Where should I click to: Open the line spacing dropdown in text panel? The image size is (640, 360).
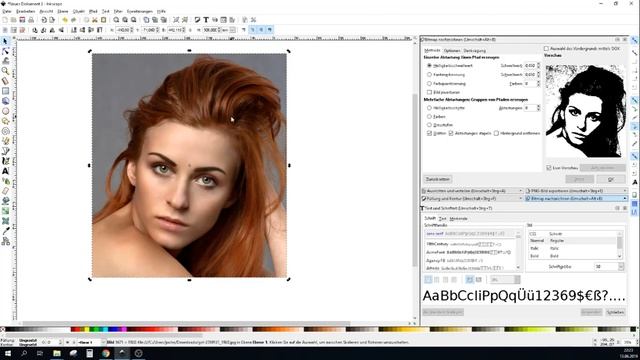click(x=517, y=280)
